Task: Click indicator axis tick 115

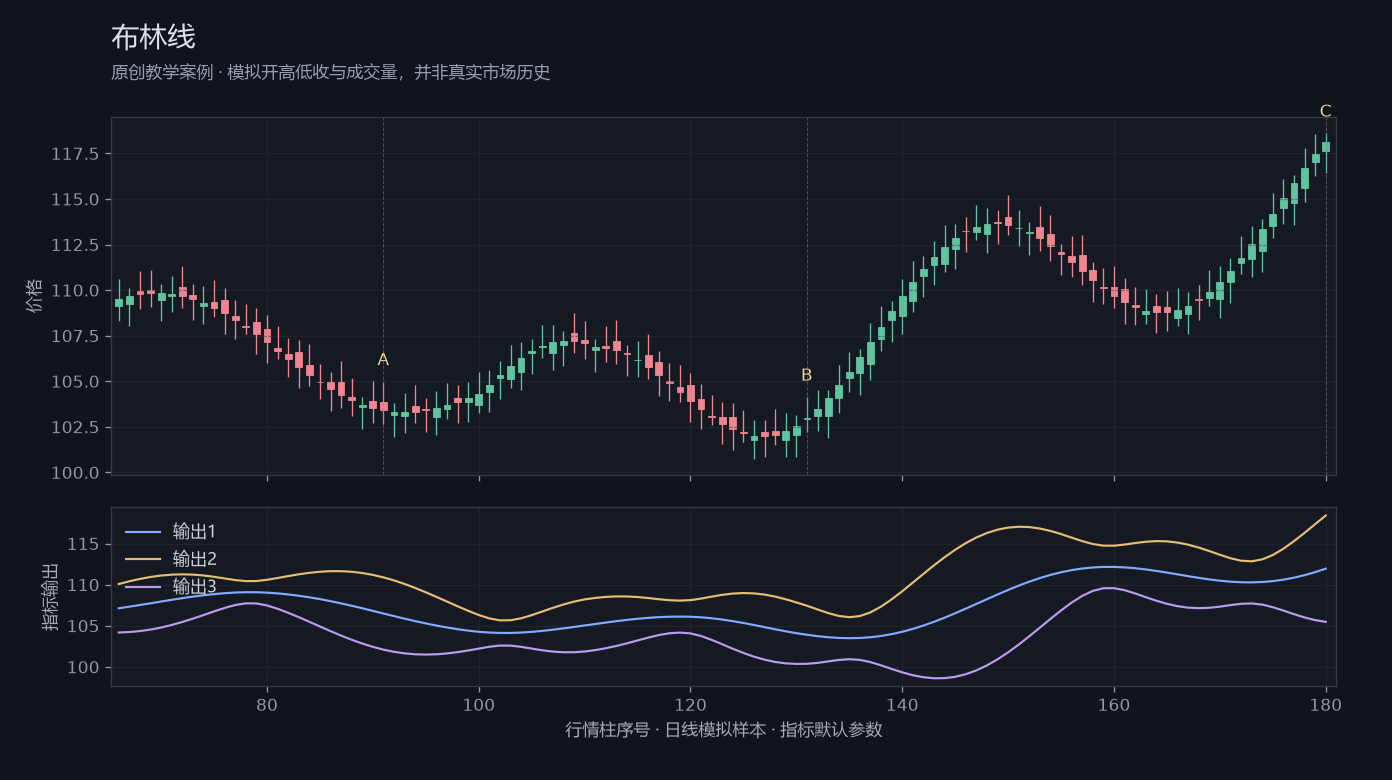Action: [x=85, y=544]
